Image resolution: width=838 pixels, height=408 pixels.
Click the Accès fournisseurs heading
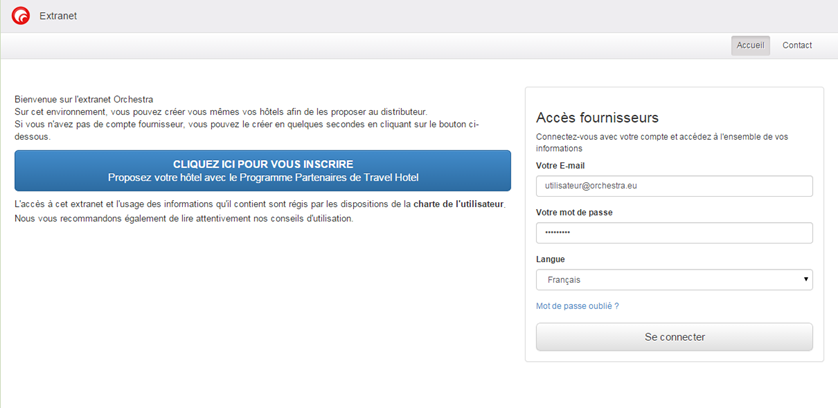(597, 118)
